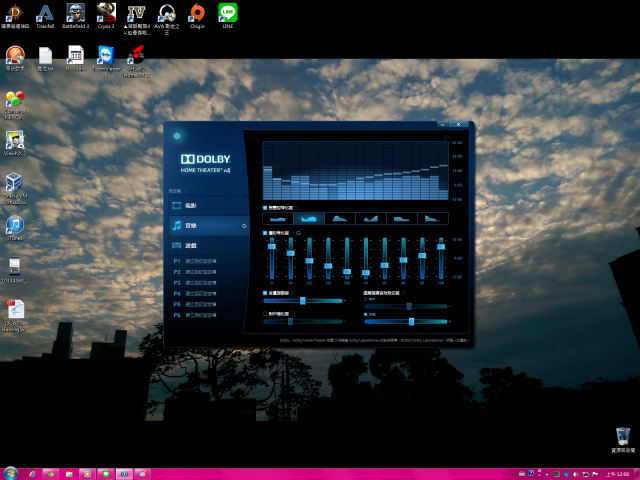
Task: Toggle the Graphic Equalizer checkbox
Action: pyautogui.click(x=265, y=233)
